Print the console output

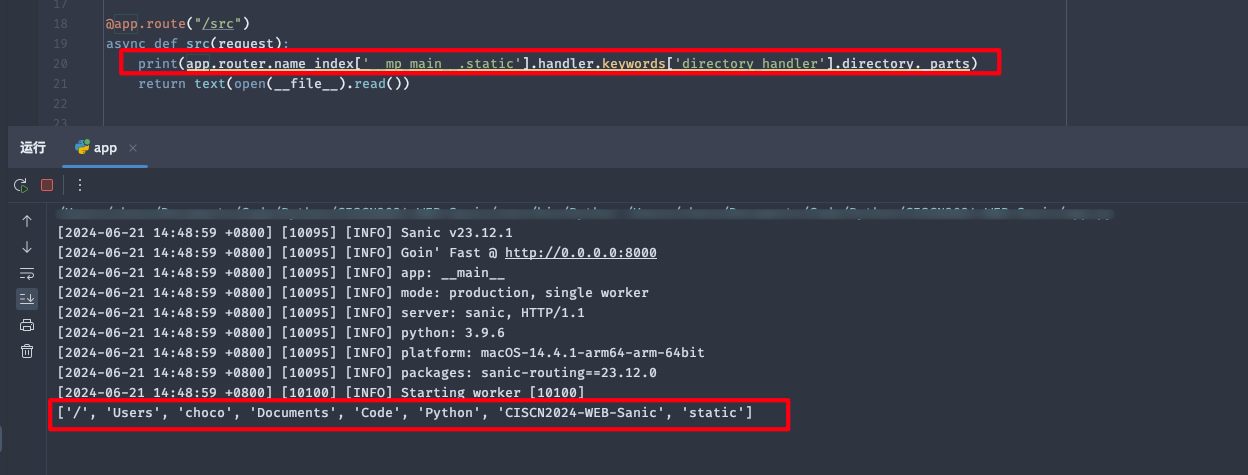(x=27, y=325)
